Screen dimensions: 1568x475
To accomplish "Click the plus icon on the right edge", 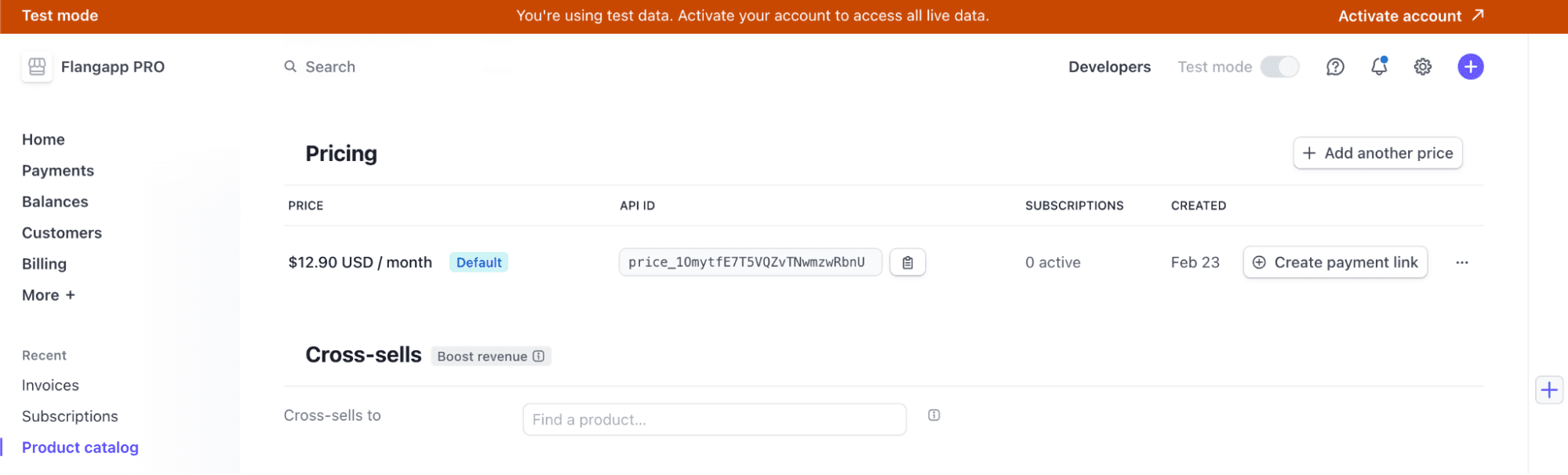I will [x=1549, y=390].
